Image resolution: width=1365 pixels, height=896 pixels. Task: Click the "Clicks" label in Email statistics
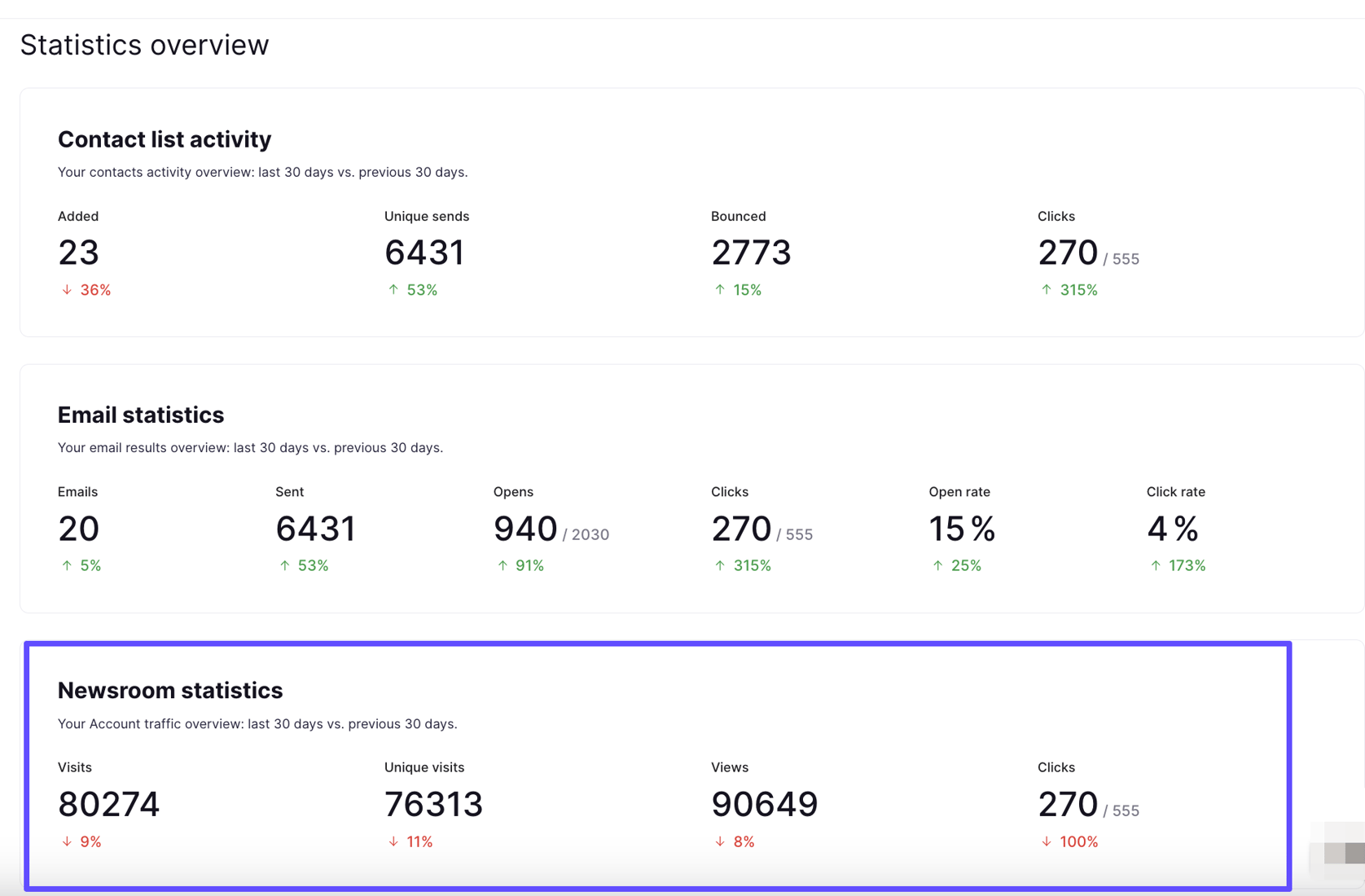[x=730, y=492]
